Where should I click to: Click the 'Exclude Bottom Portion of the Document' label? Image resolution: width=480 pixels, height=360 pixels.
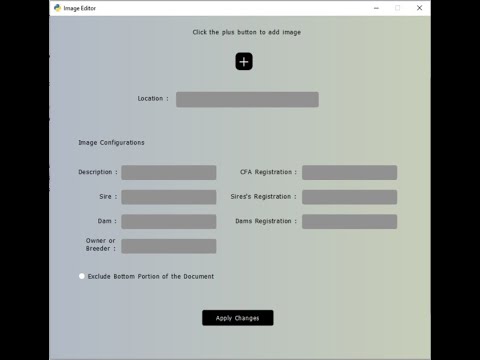click(151, 276)
